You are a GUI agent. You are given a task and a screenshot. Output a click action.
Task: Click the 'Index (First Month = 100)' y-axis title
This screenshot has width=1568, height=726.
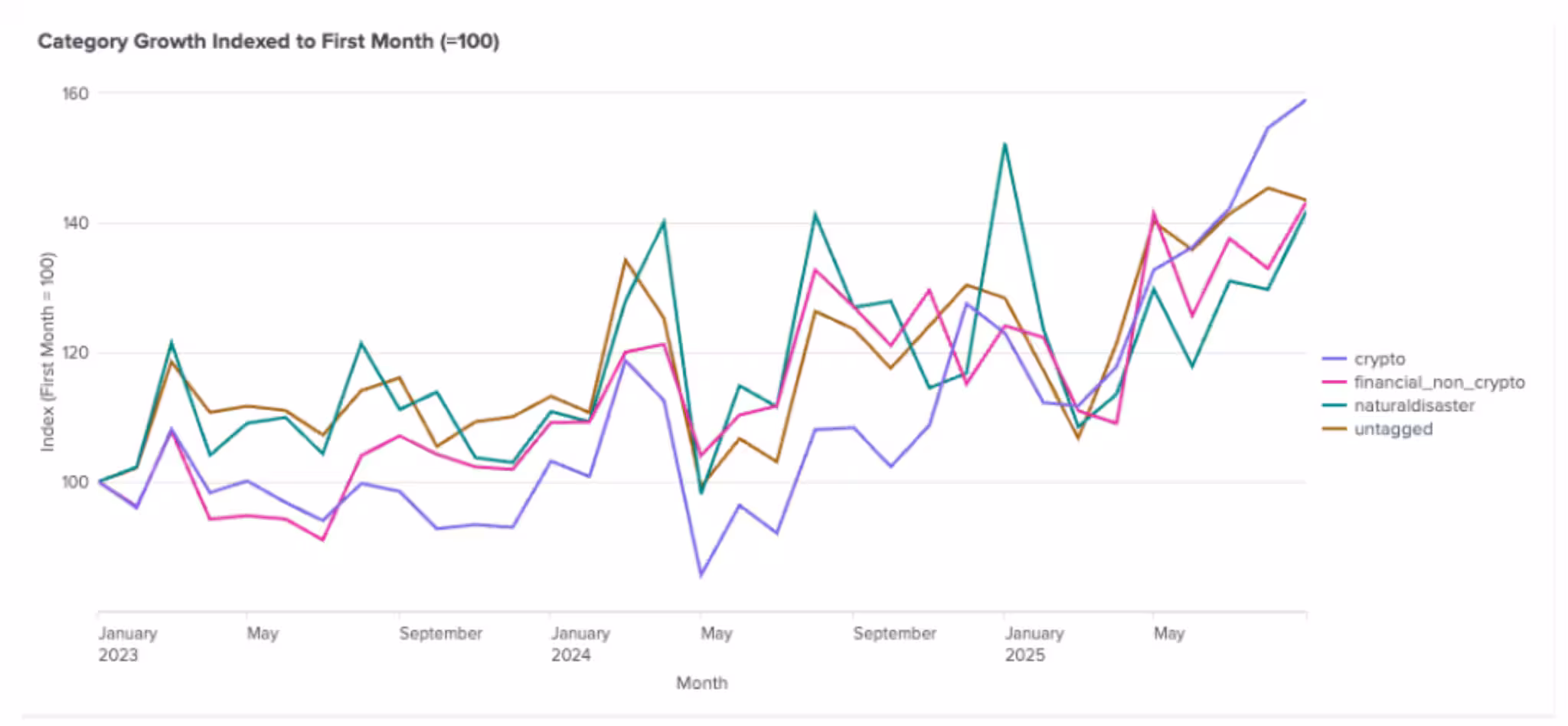tap(48, 352)
